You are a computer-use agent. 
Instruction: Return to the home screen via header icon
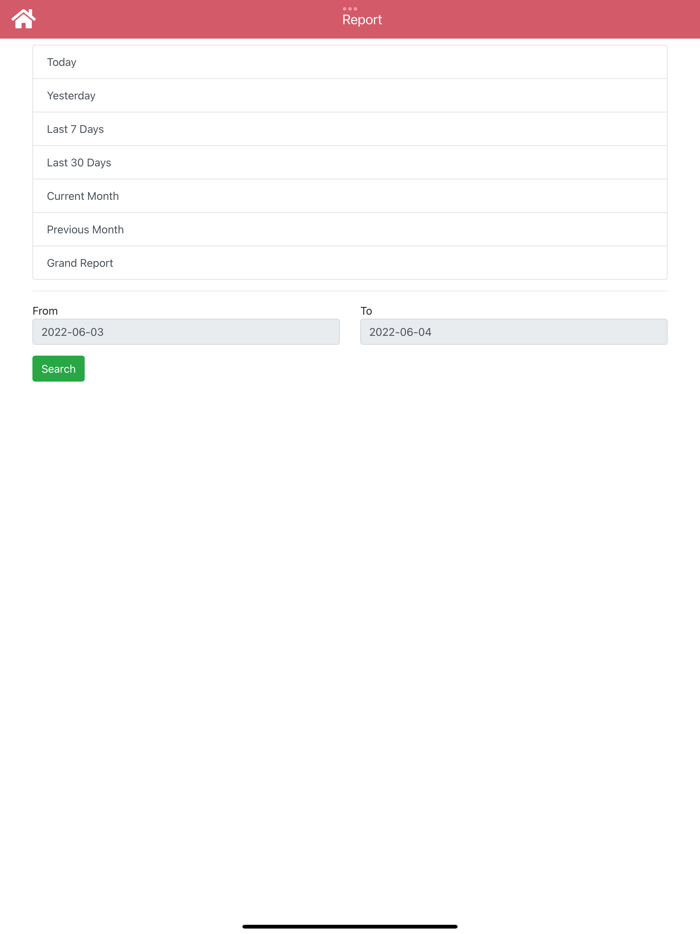point(22,18)
